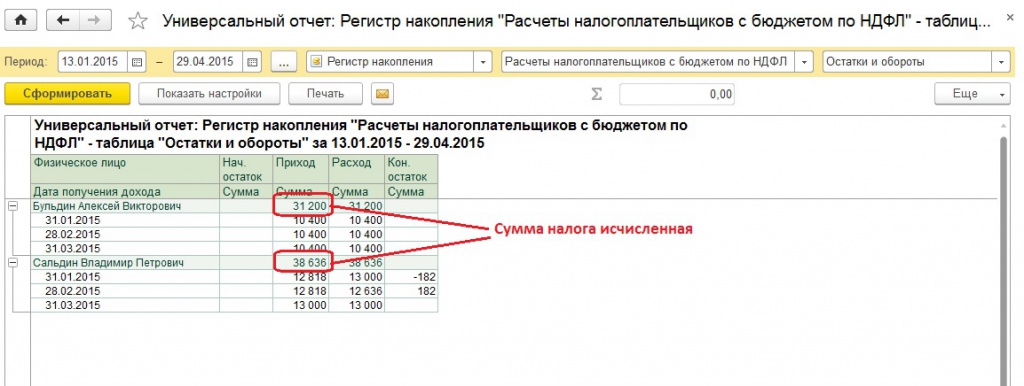The width and height of the screenshot is (1024, 386).
Task: Go to the Home page icon
Action: coord(21,20)
